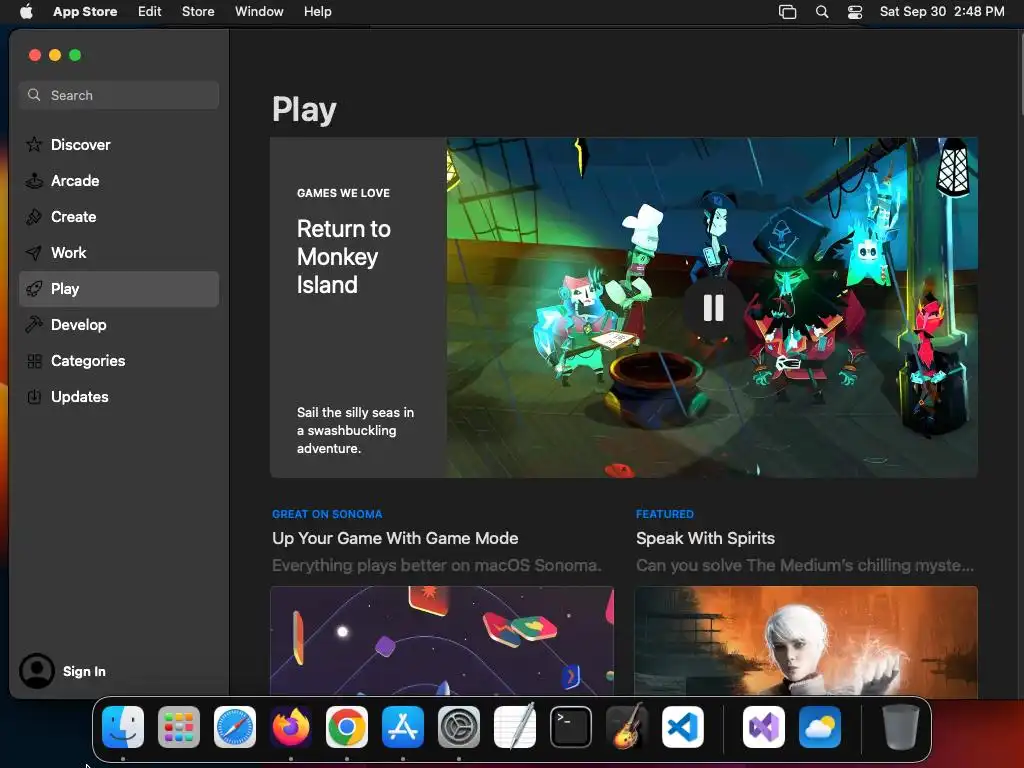Open Finder from the Dock

(x=123, y=727)
